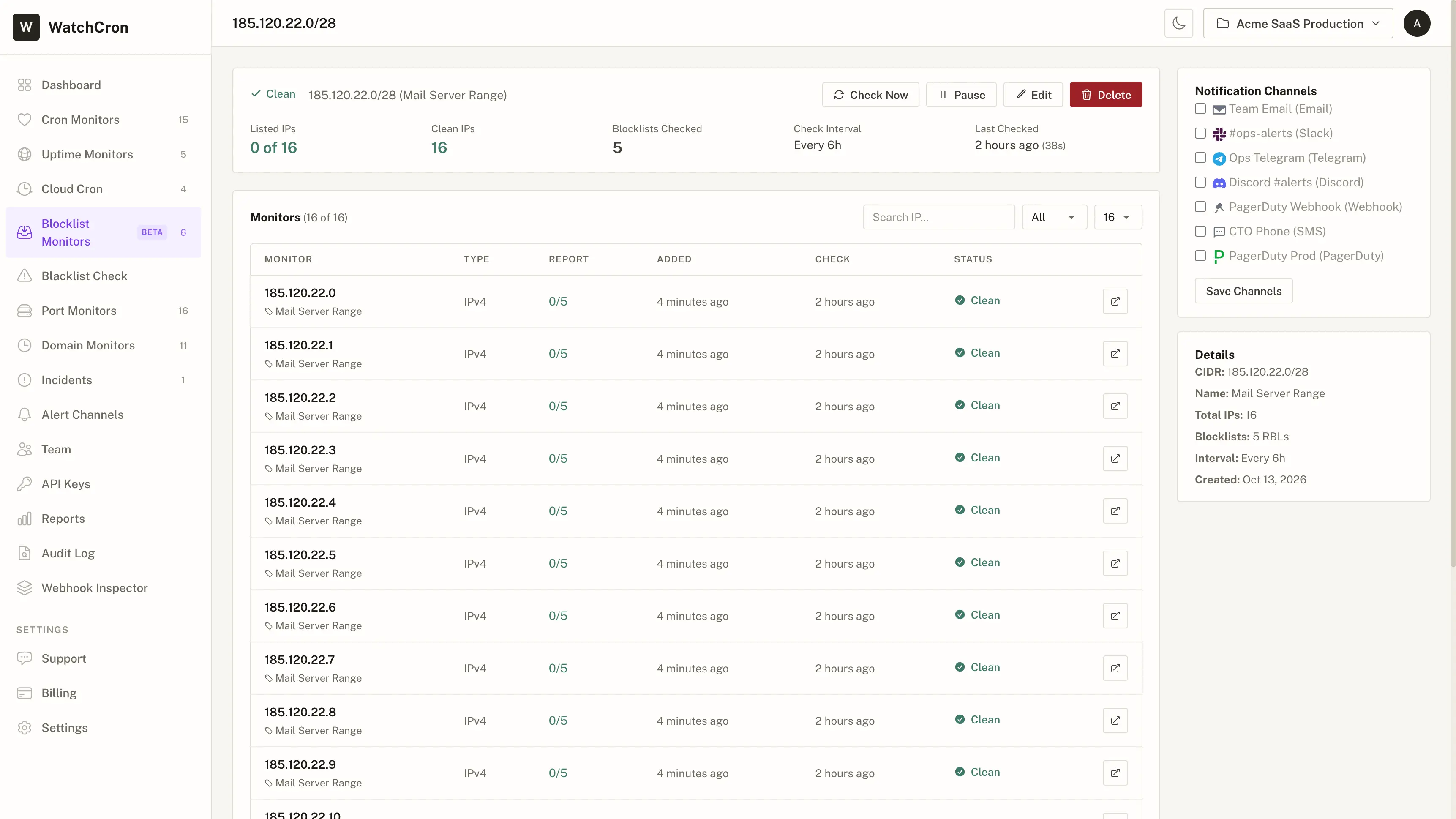Screen dimensions: 1456x819
Task: Open external link for 185.120.22.3
Action: 1115,459
